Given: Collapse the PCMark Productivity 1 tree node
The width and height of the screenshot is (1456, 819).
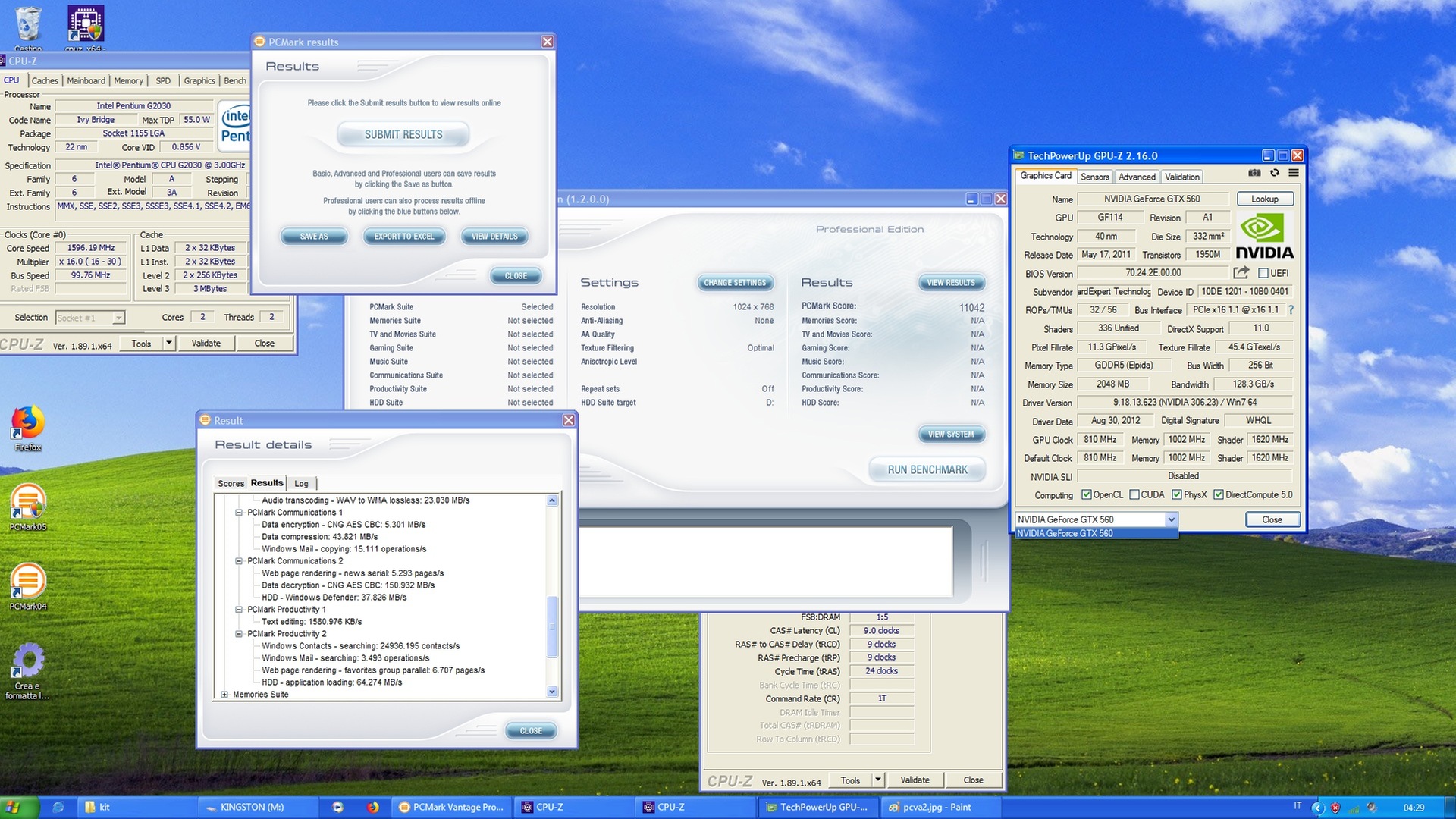Looking at the screenshot, I should [239, 610].
